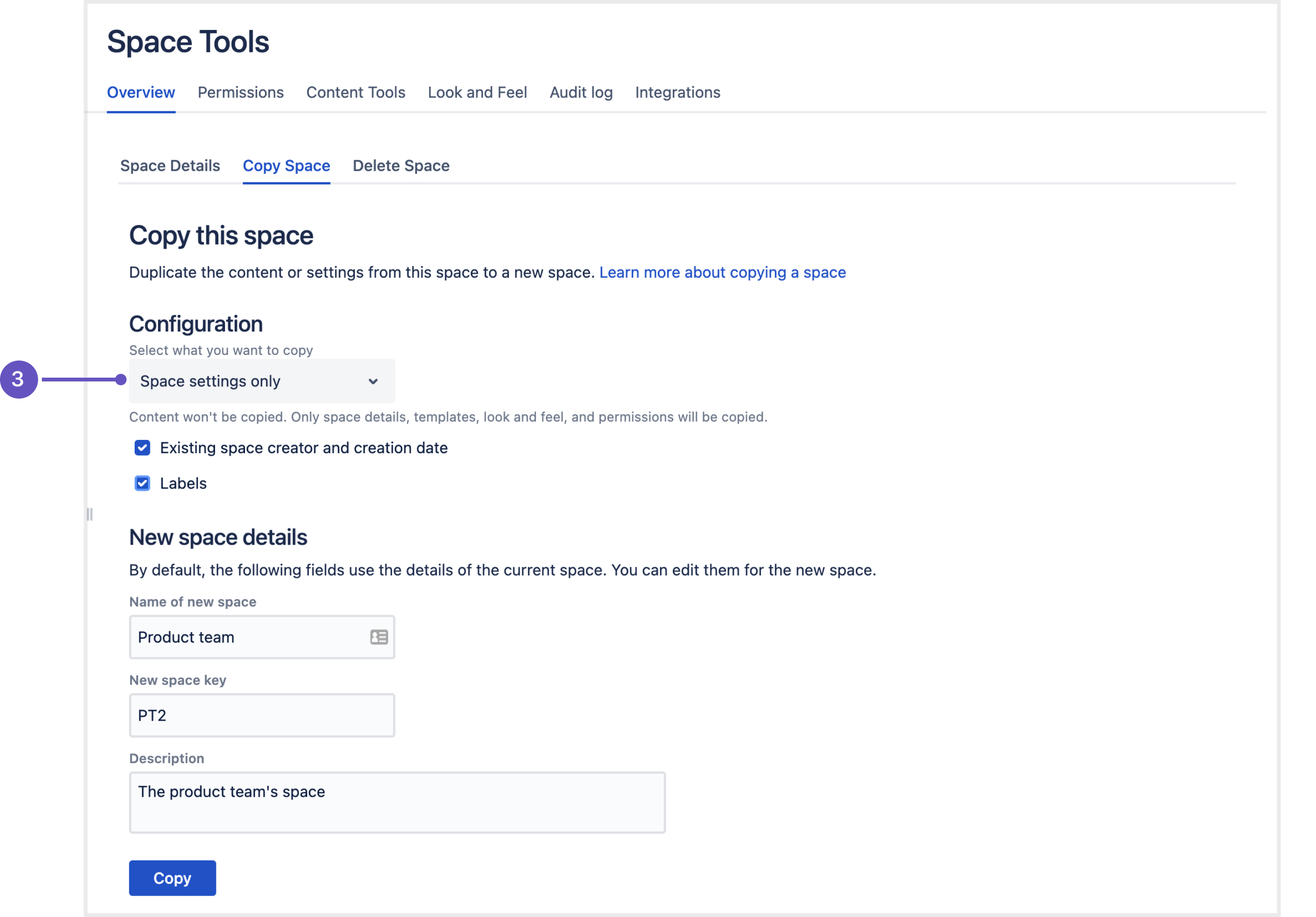Uncheck Existing space creator and creation date
This screenshot has width=1316, height=917.
click(142, 448)
